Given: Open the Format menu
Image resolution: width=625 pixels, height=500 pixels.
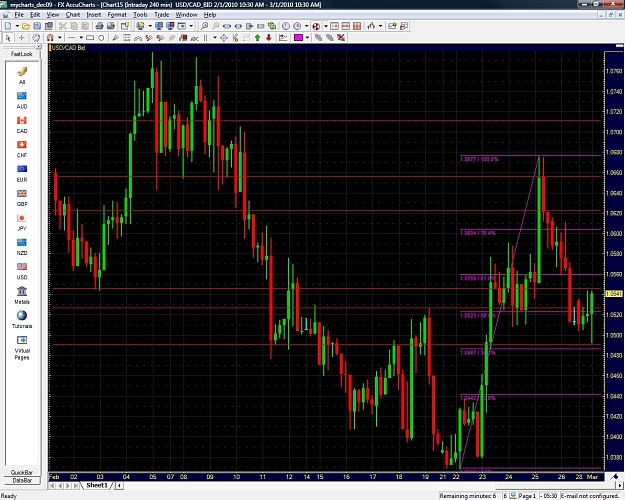Looking at the screenshot, I should click(117, 15).
